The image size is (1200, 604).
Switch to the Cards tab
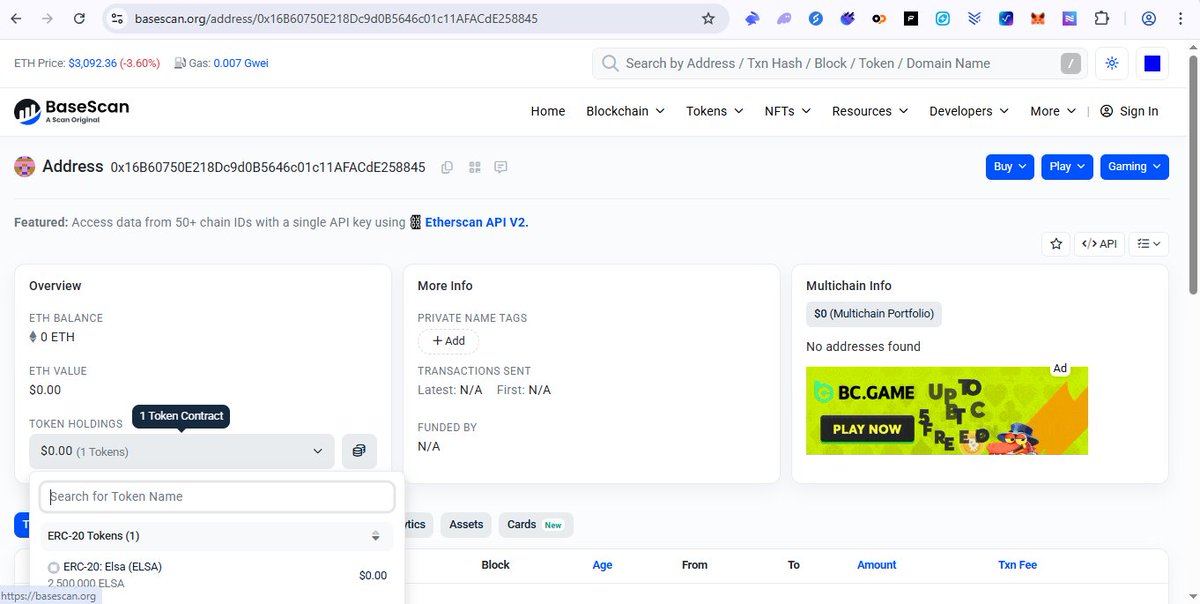pos(535,524)
